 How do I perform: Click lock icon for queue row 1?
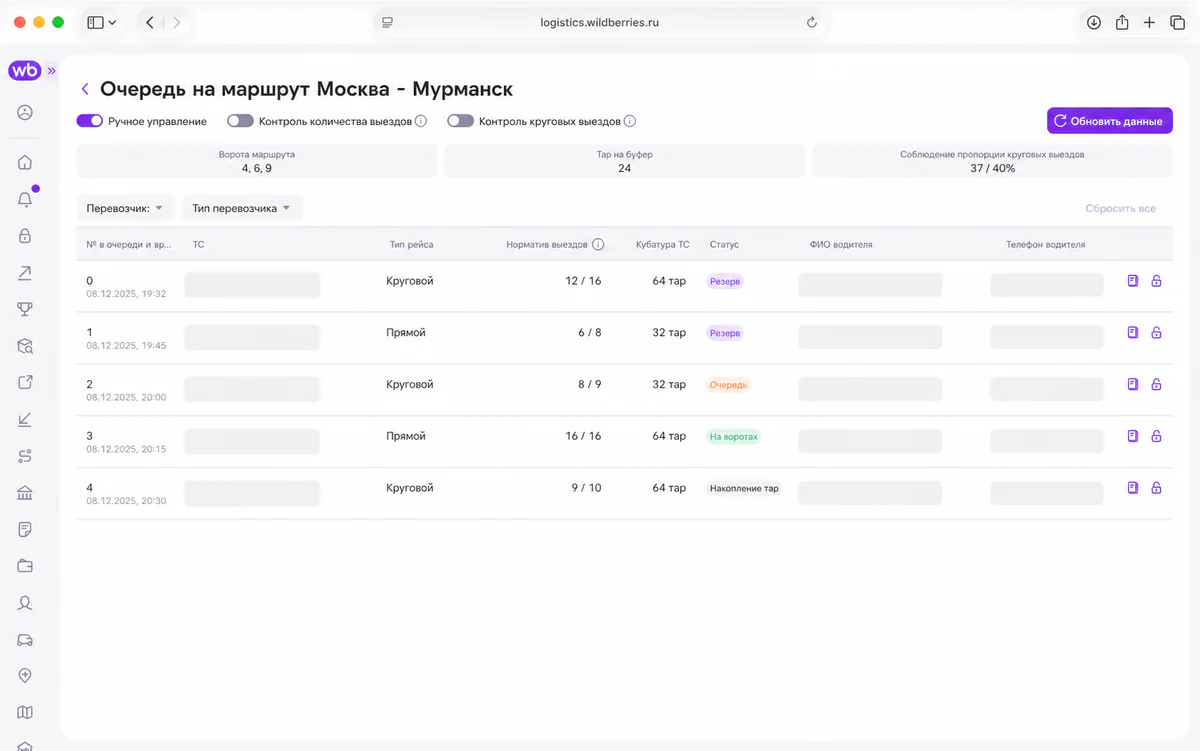click(x=1156, y=332)
